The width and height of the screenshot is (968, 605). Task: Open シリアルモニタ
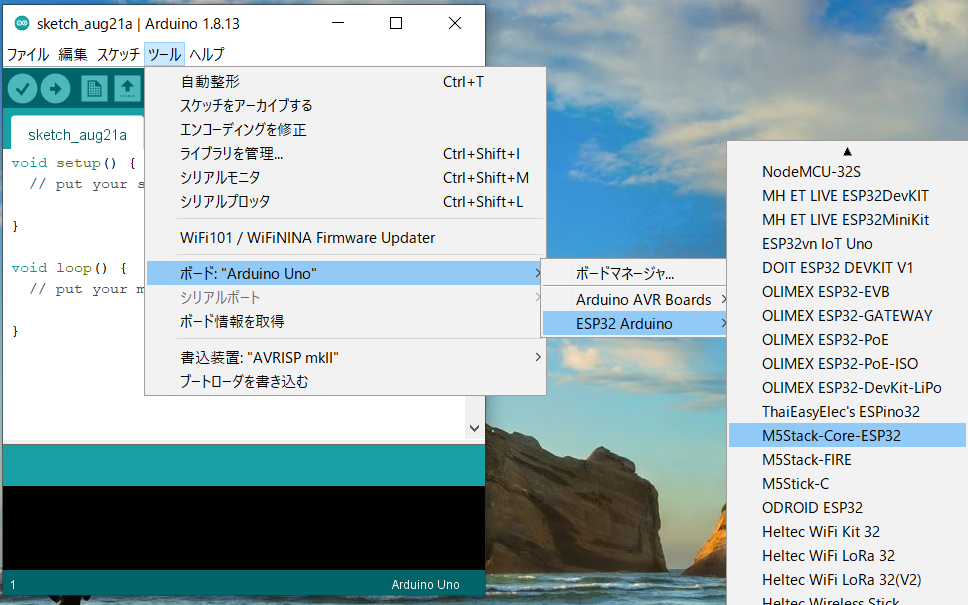[346, 178]
